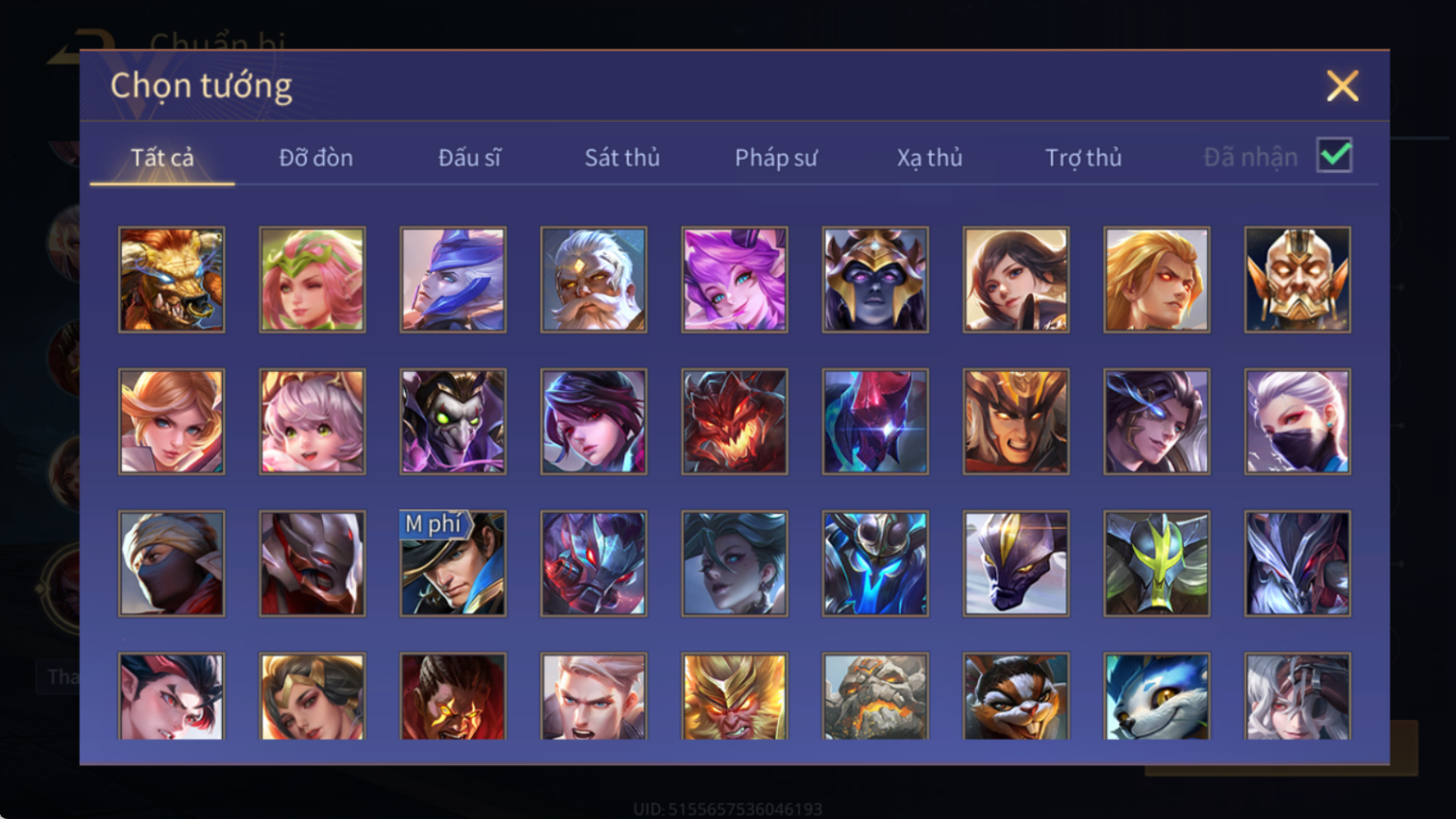Select the red demon face hero
1456x819 pixels.
[x=735, y=421]
